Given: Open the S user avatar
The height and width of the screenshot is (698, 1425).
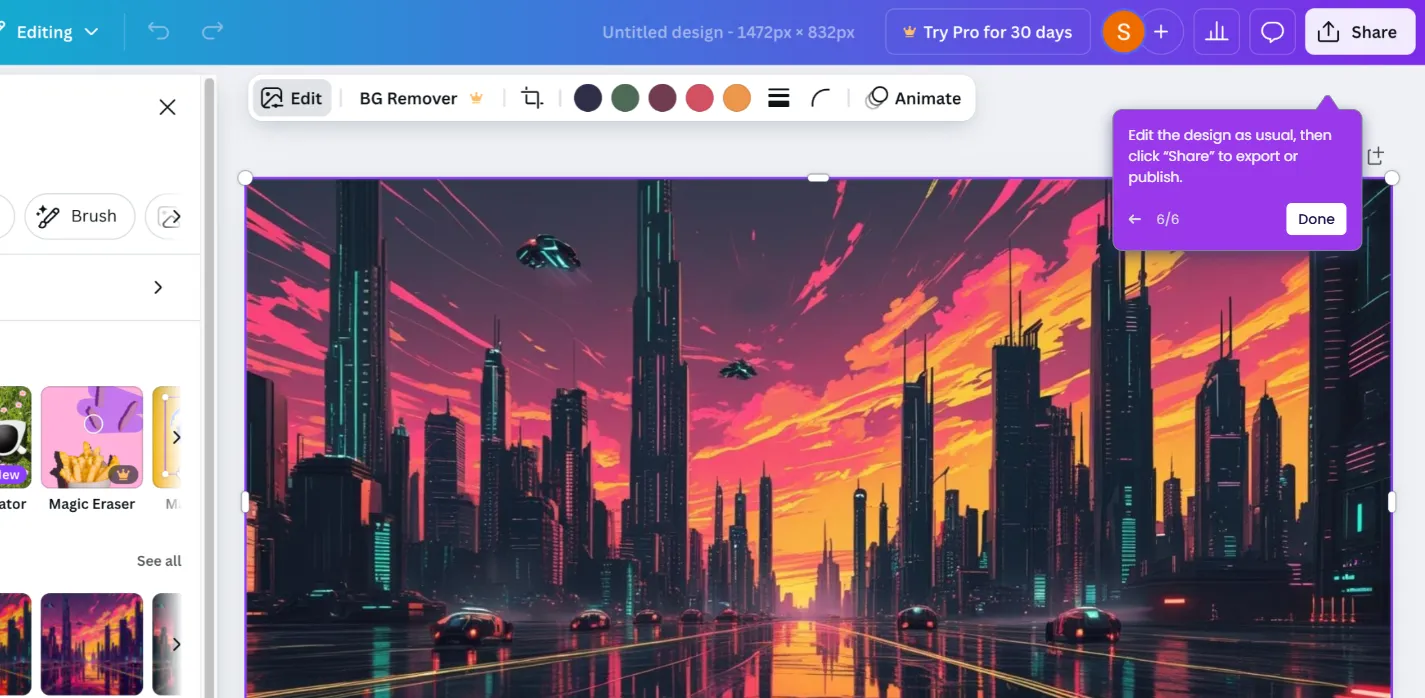Looking at the screenshot, I should [x=1123, y=32].
